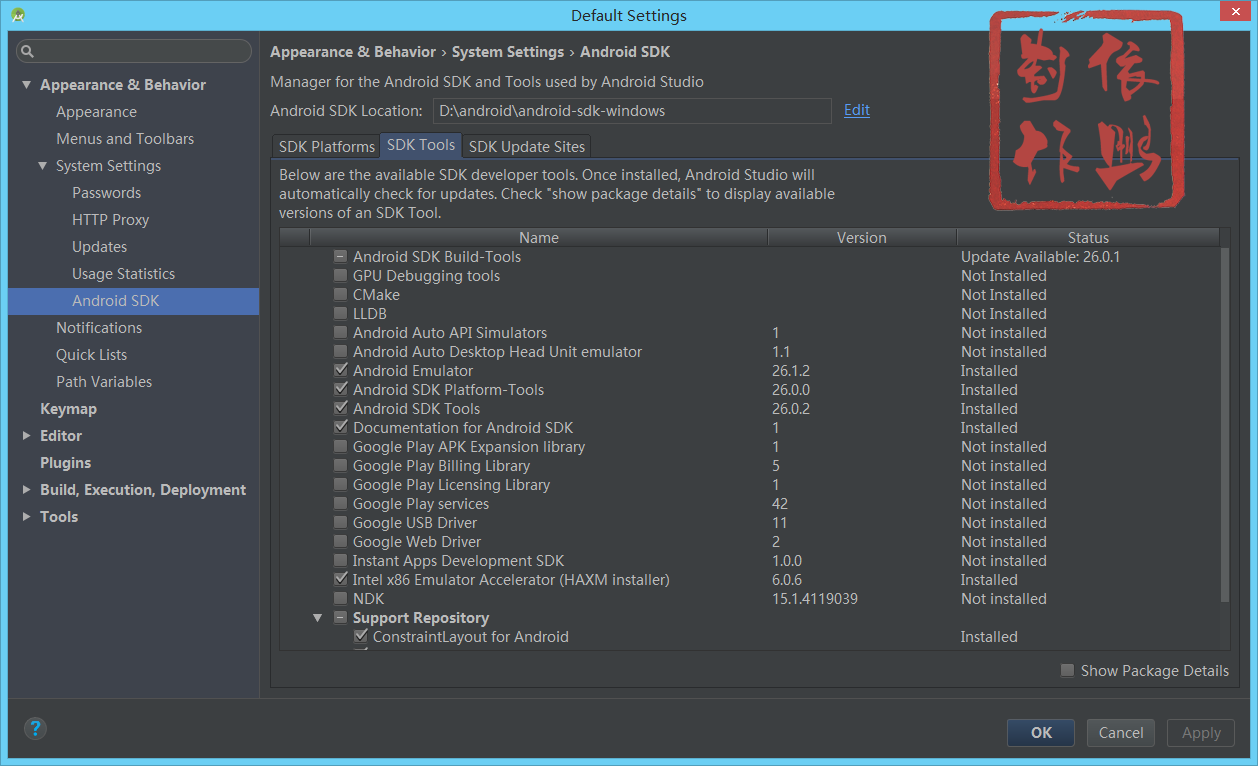This screenshot has width=1258, height=766.
Task: Select Android SDK in the sidebar
Action: tap(133, 301)
